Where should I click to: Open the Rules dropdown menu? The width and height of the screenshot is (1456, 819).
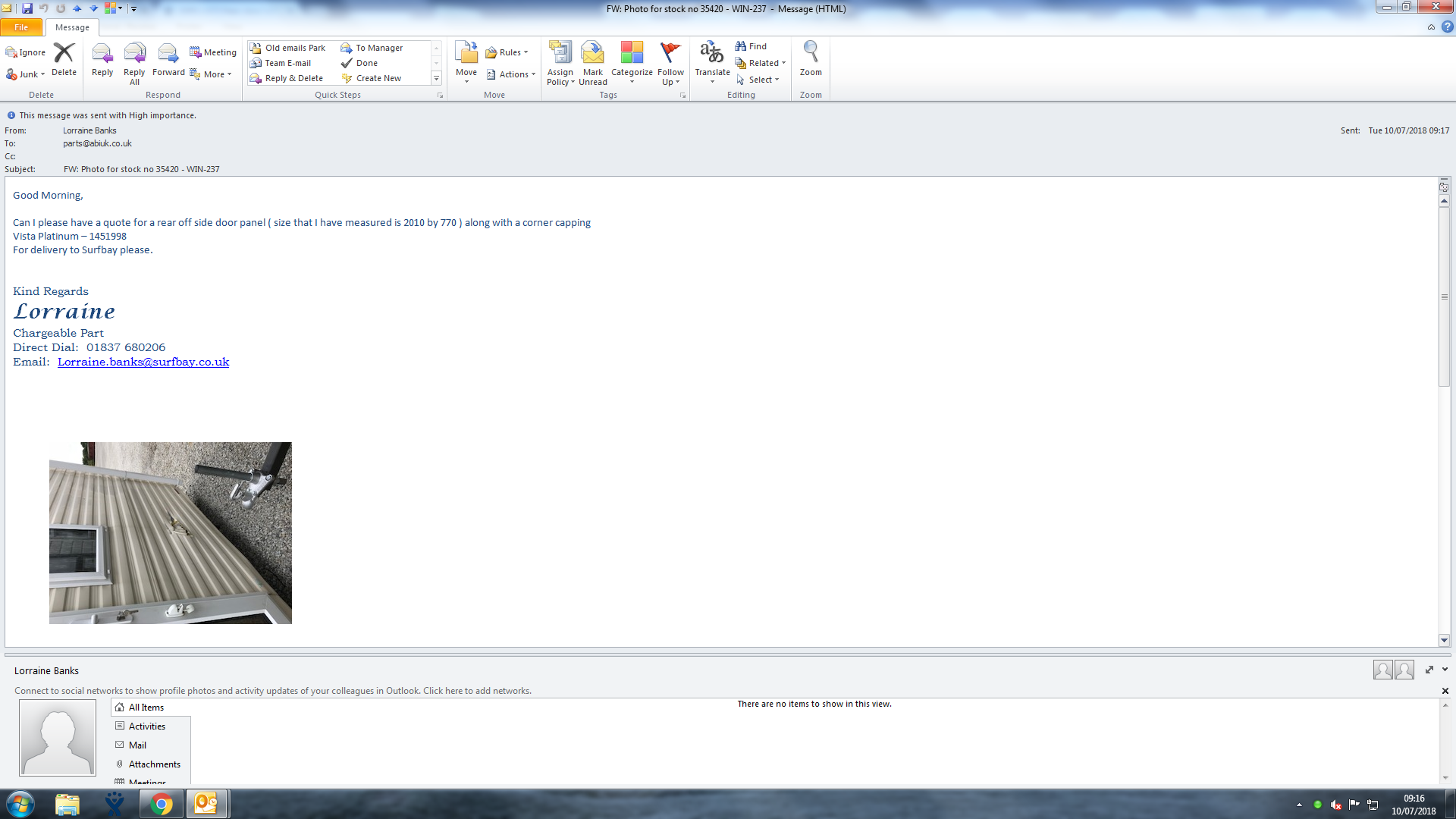click(509, 52)
